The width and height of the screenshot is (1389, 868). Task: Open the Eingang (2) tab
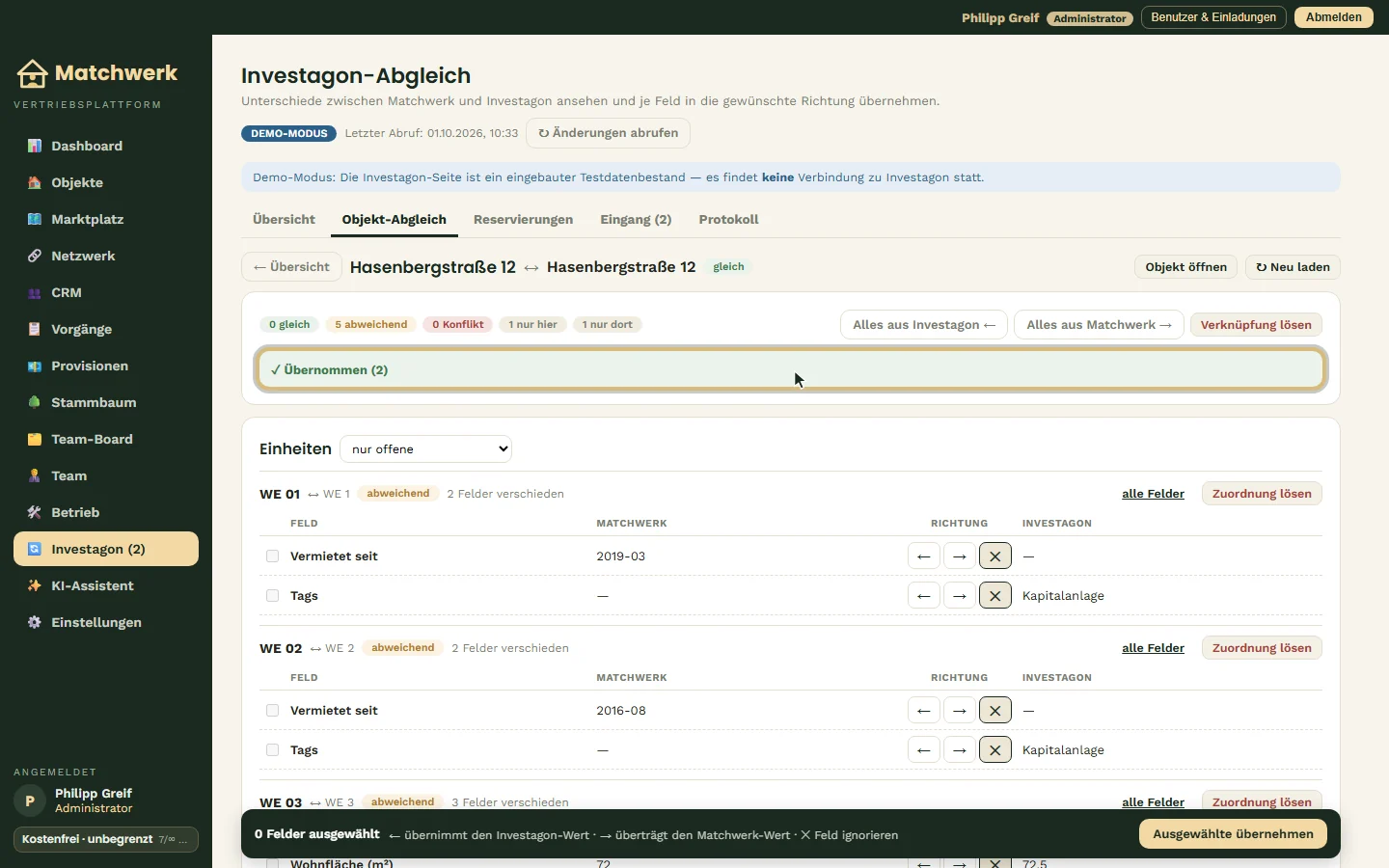(636, 220)
